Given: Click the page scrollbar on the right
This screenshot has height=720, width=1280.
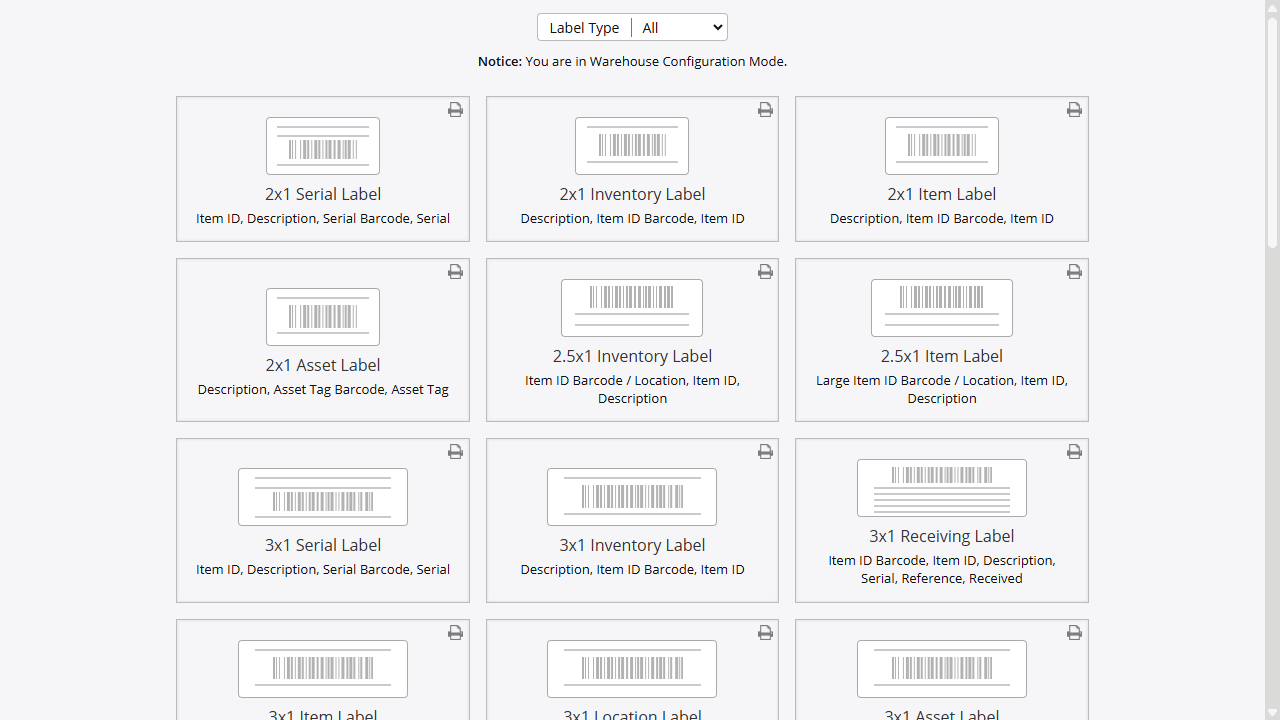Looking at the screenshot, I should (x=1272, y=130).
